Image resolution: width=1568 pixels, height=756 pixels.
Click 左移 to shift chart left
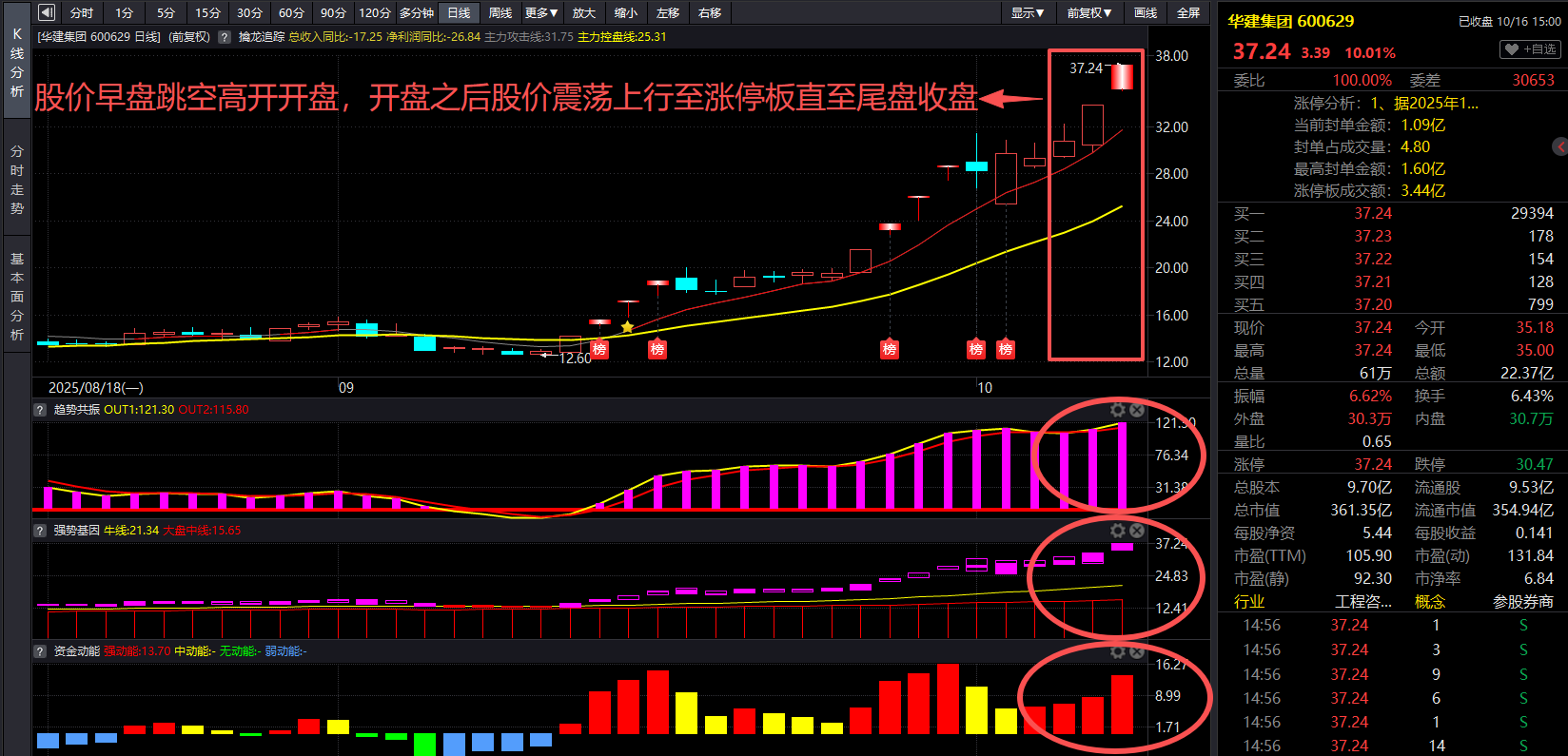[x=668, y=12]
